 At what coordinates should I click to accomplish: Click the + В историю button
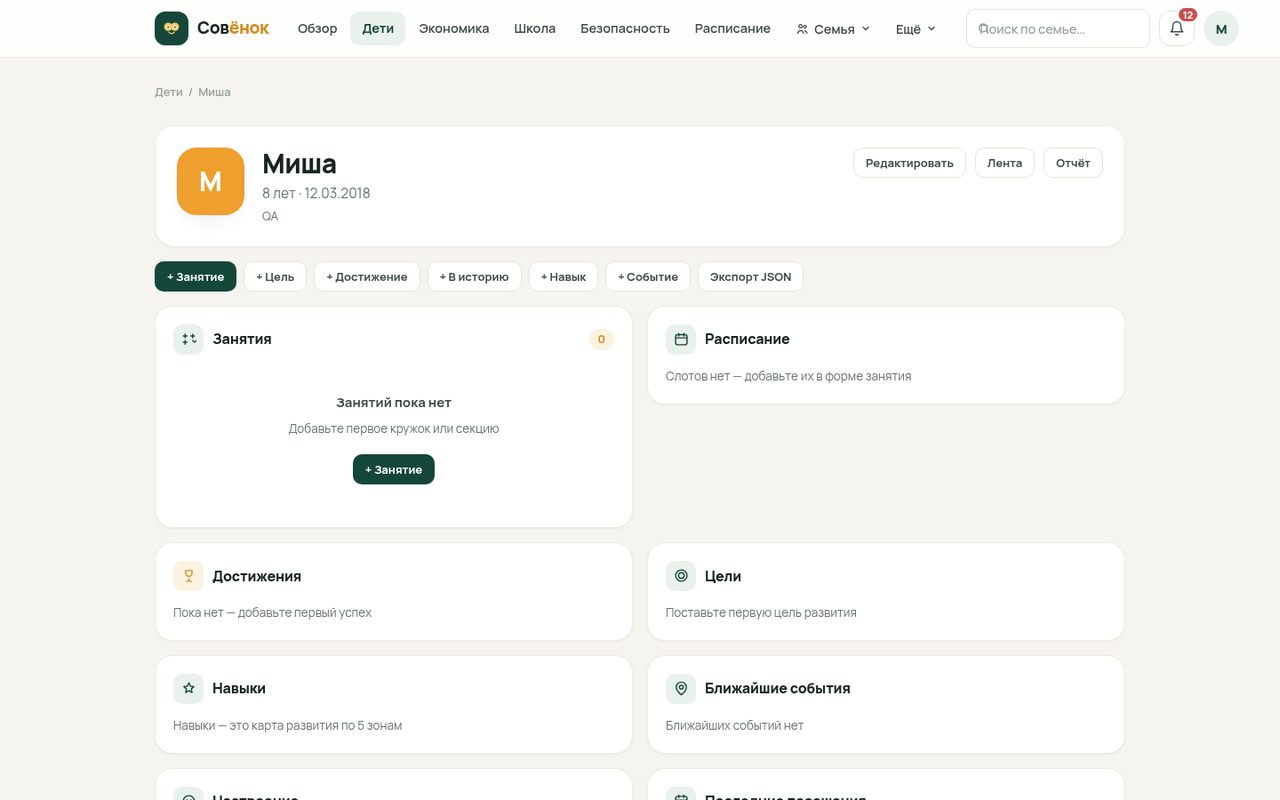click(474, 277)
